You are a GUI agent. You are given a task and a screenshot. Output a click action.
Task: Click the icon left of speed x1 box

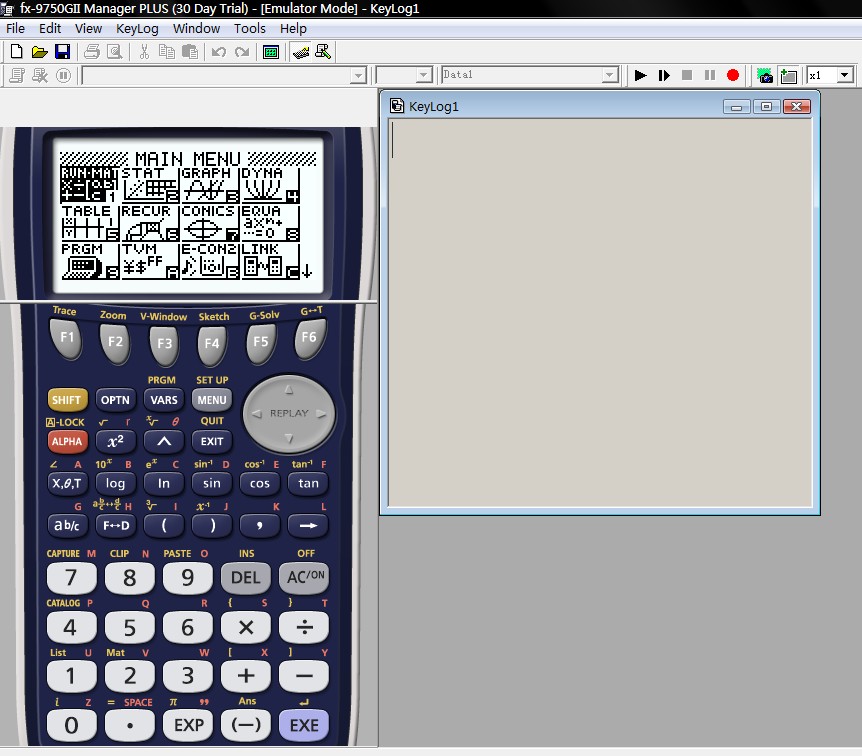(788, 75)
